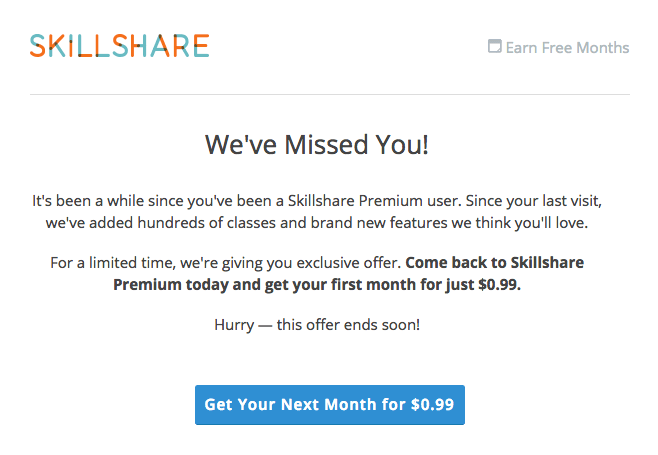Click the For a limited time sentence
Screen dimensions: 658x455
(225, 263)
